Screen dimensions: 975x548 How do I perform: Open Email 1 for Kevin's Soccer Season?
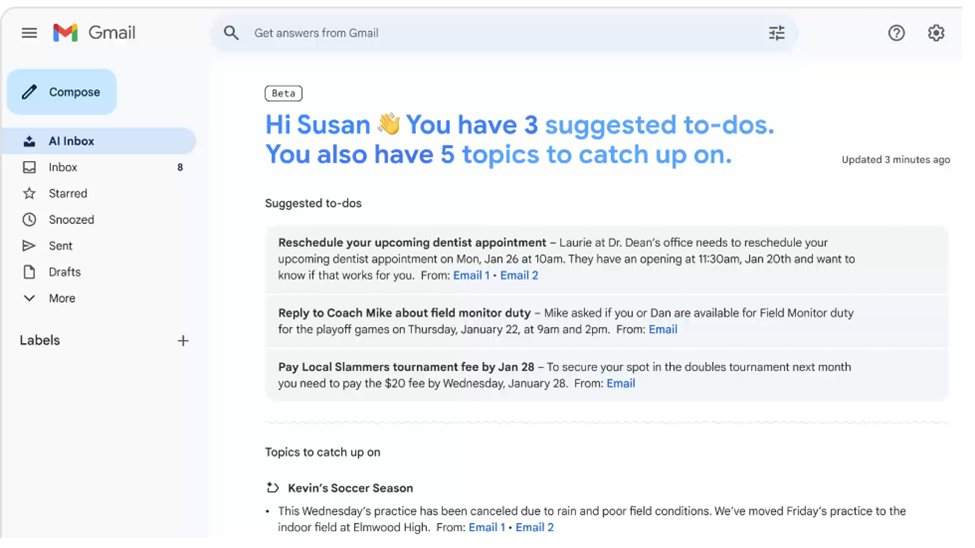click(x=487, y=527)
